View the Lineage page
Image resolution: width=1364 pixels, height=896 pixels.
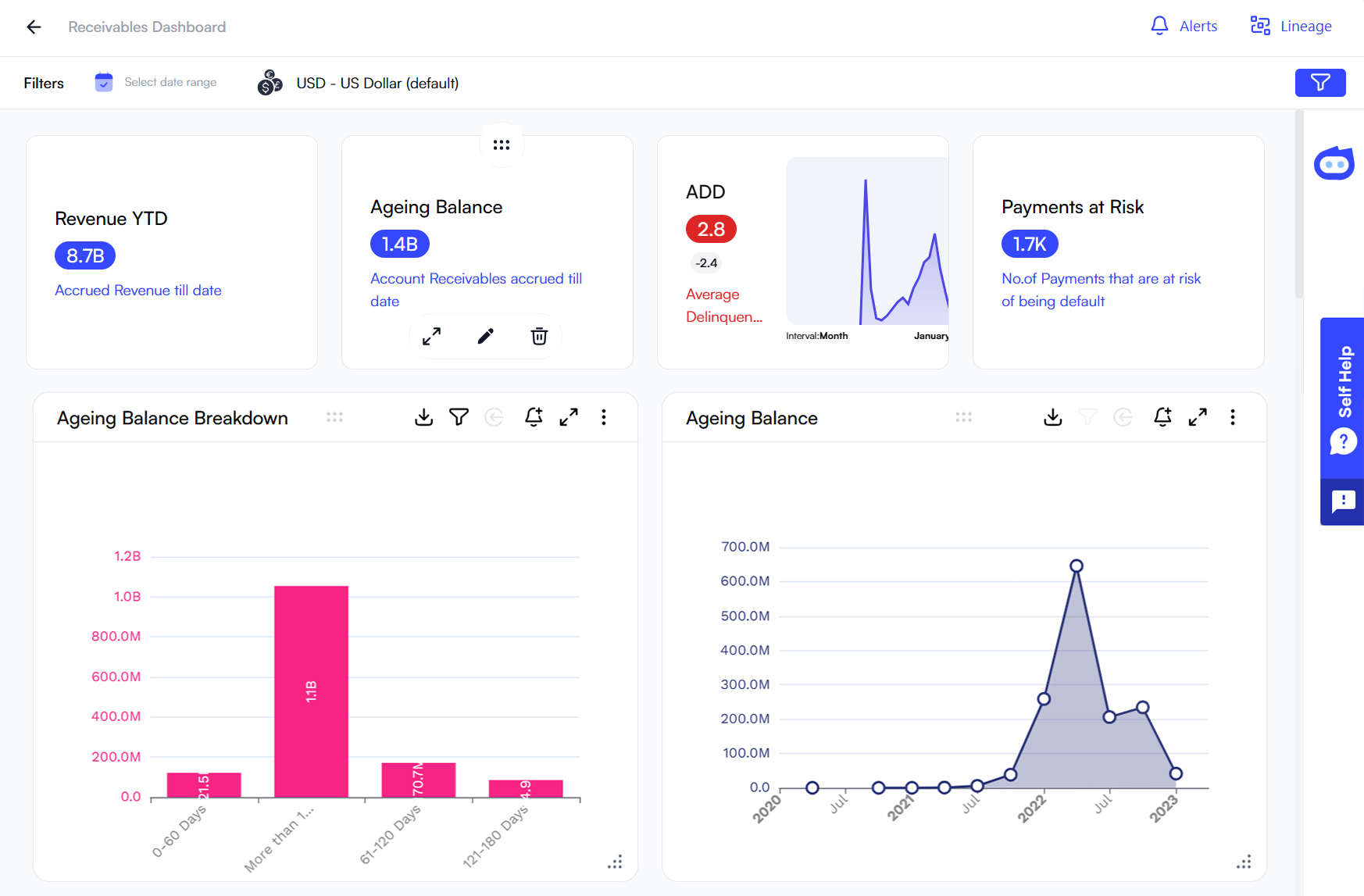coord(1291,26)
